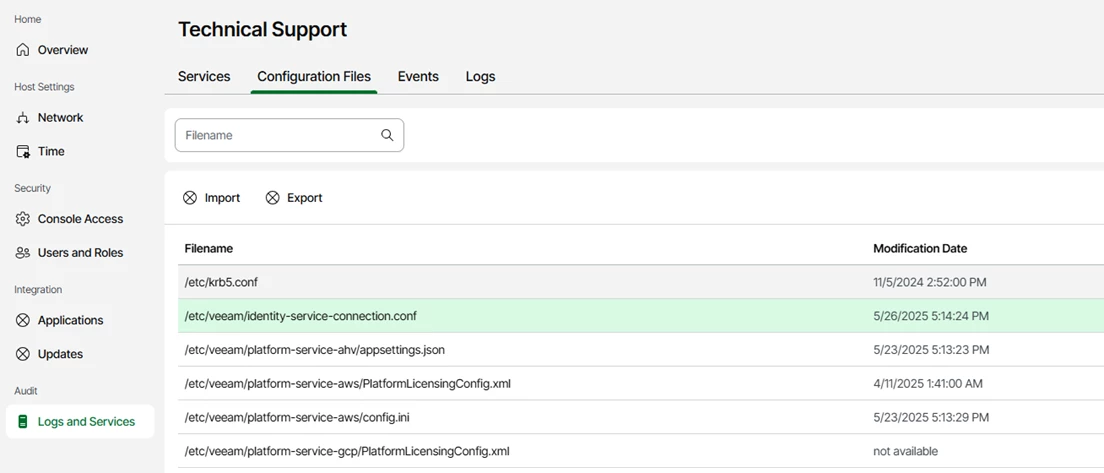Select platform-service-ahv/appsettings.json row
The height and width of the screenshot is (473, 1104).
click(x=641, y=350)
